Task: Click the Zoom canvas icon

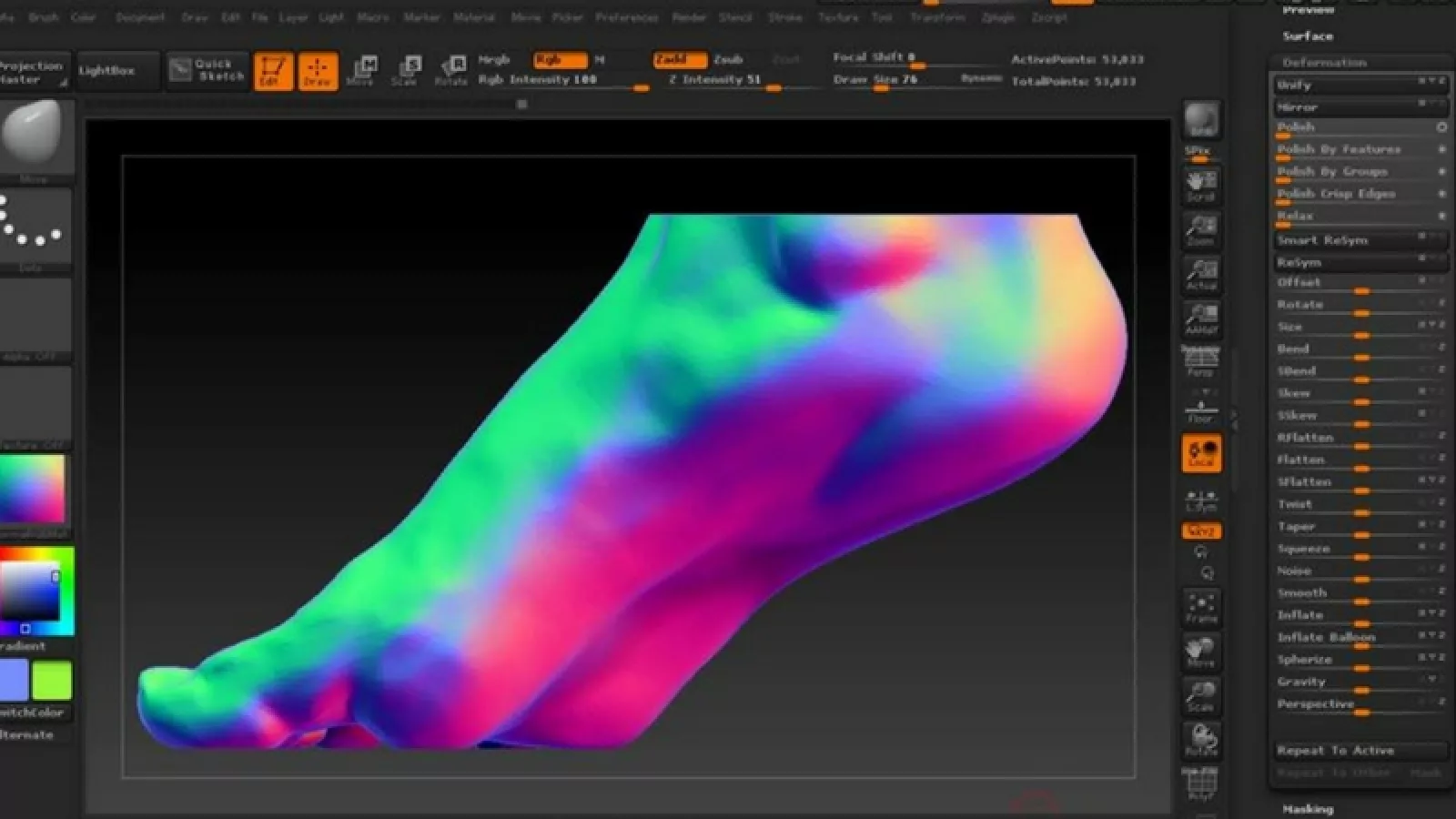Action: (1201, 230)
